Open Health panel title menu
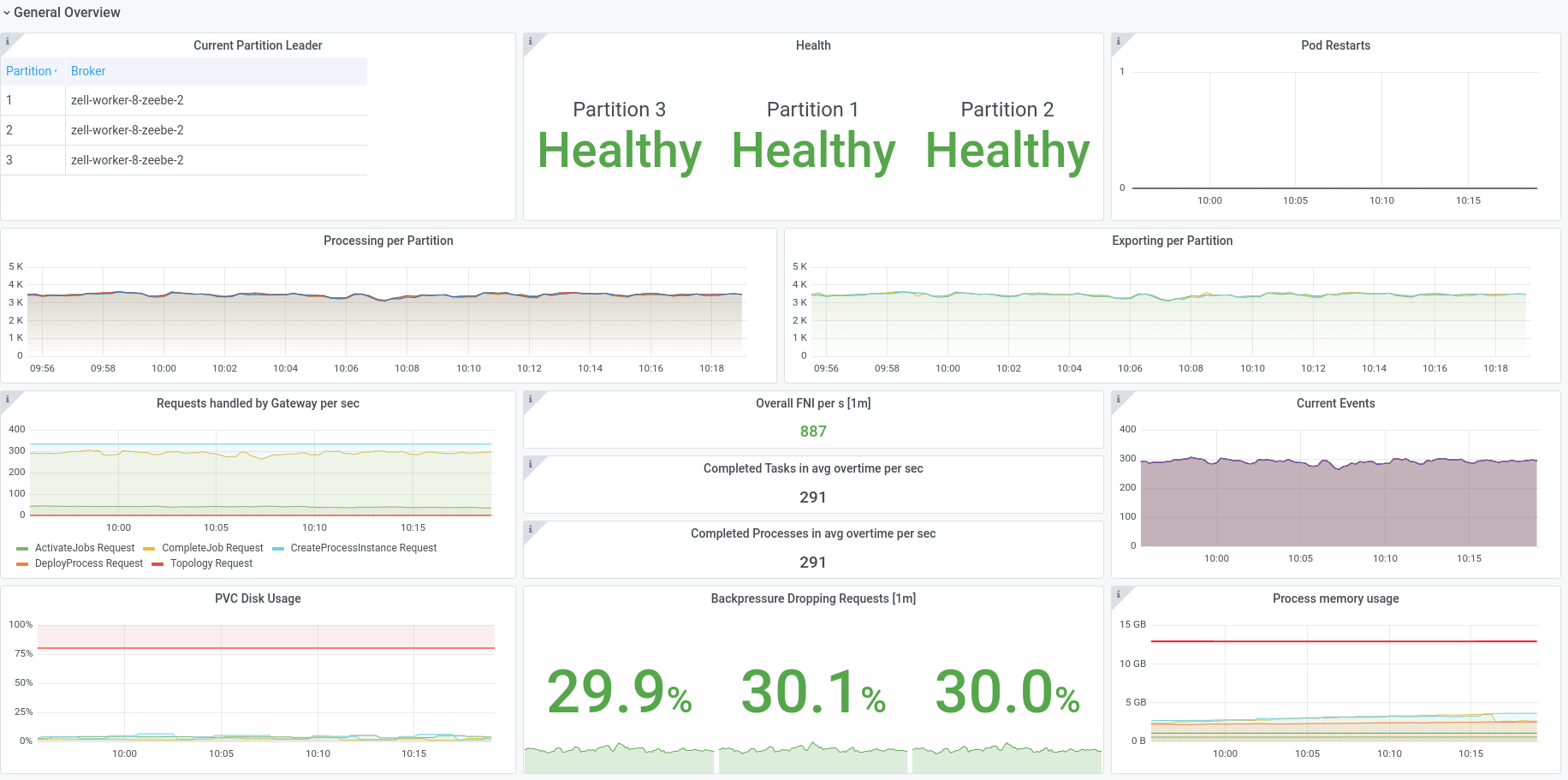The width and height of the screenshot is (1568, 780). (x=813, y=45)
